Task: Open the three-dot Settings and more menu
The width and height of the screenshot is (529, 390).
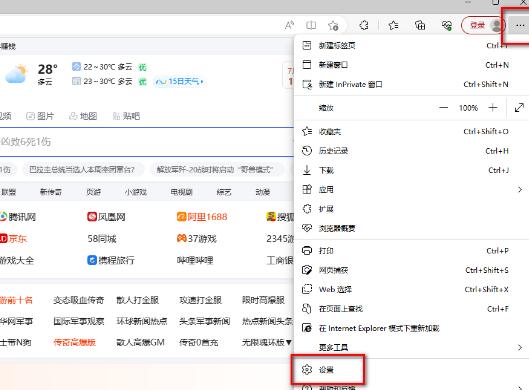Action: [520, 26]
